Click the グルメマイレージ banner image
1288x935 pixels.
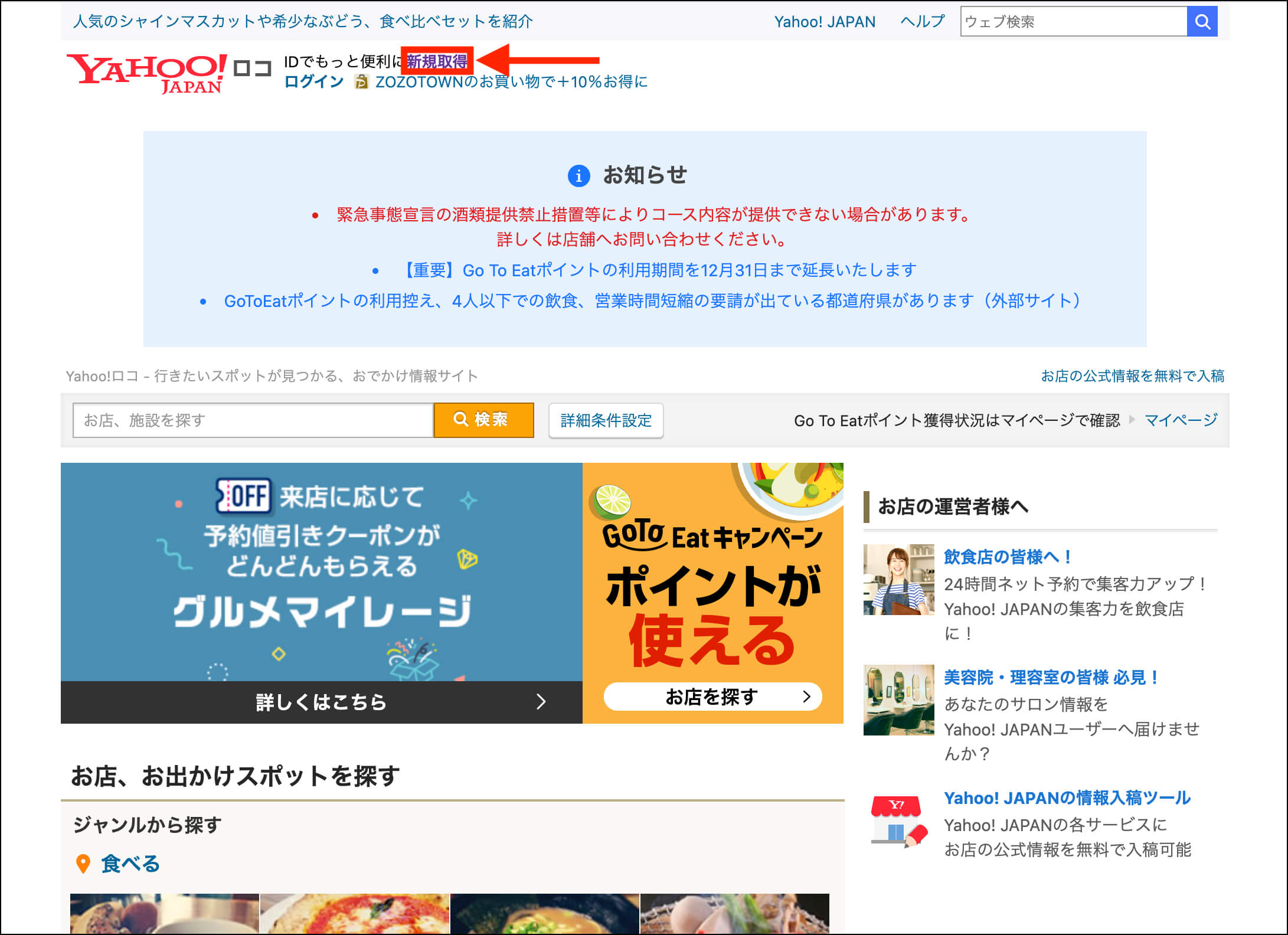(x=322, y=572)
